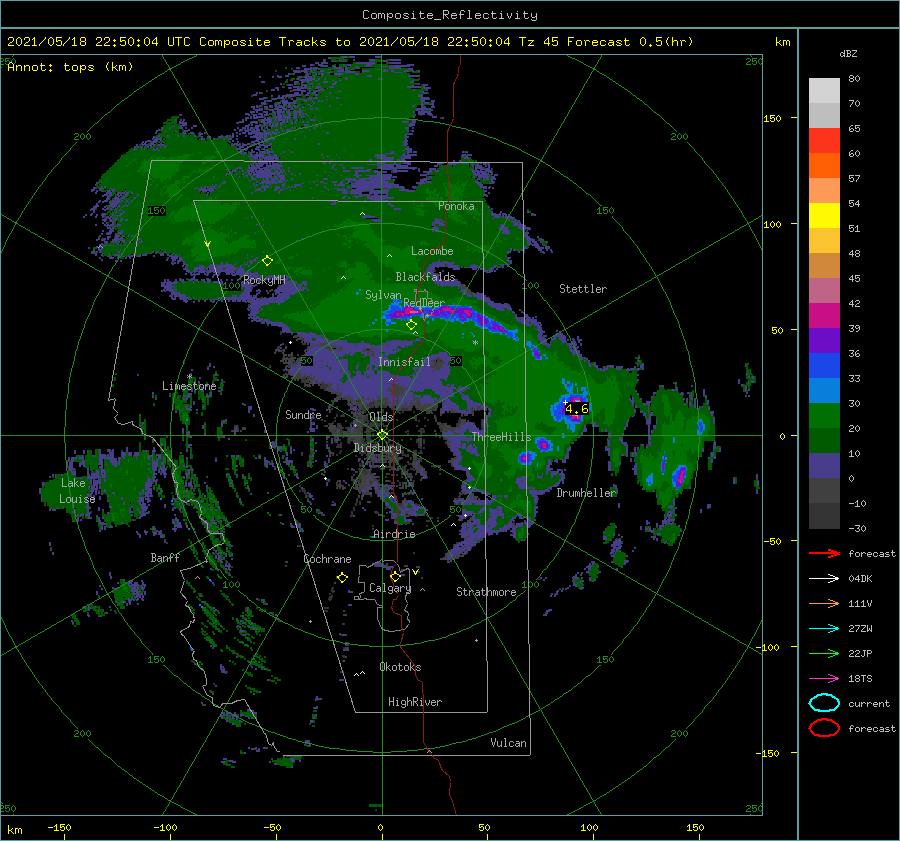Click the Blackfalds city label

click(x=425, y=277)
